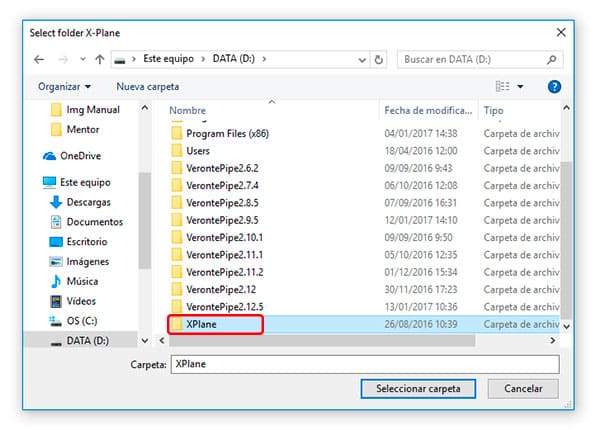Click date 26/08/2016 10:39 of XPlane
600x430 pixels.
(421, 324)
